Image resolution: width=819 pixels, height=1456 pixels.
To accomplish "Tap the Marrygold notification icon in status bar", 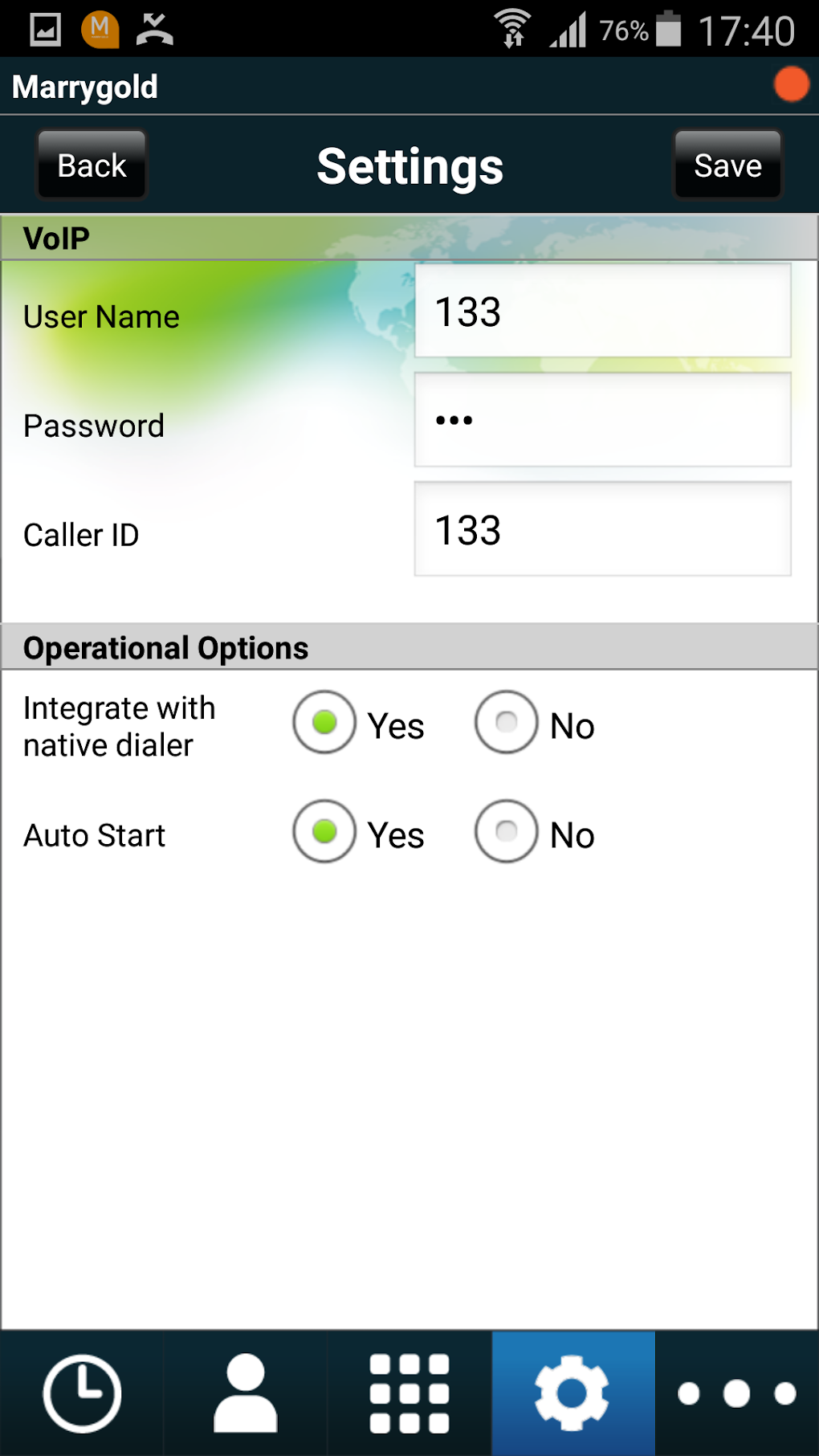I will coord(100,30).
